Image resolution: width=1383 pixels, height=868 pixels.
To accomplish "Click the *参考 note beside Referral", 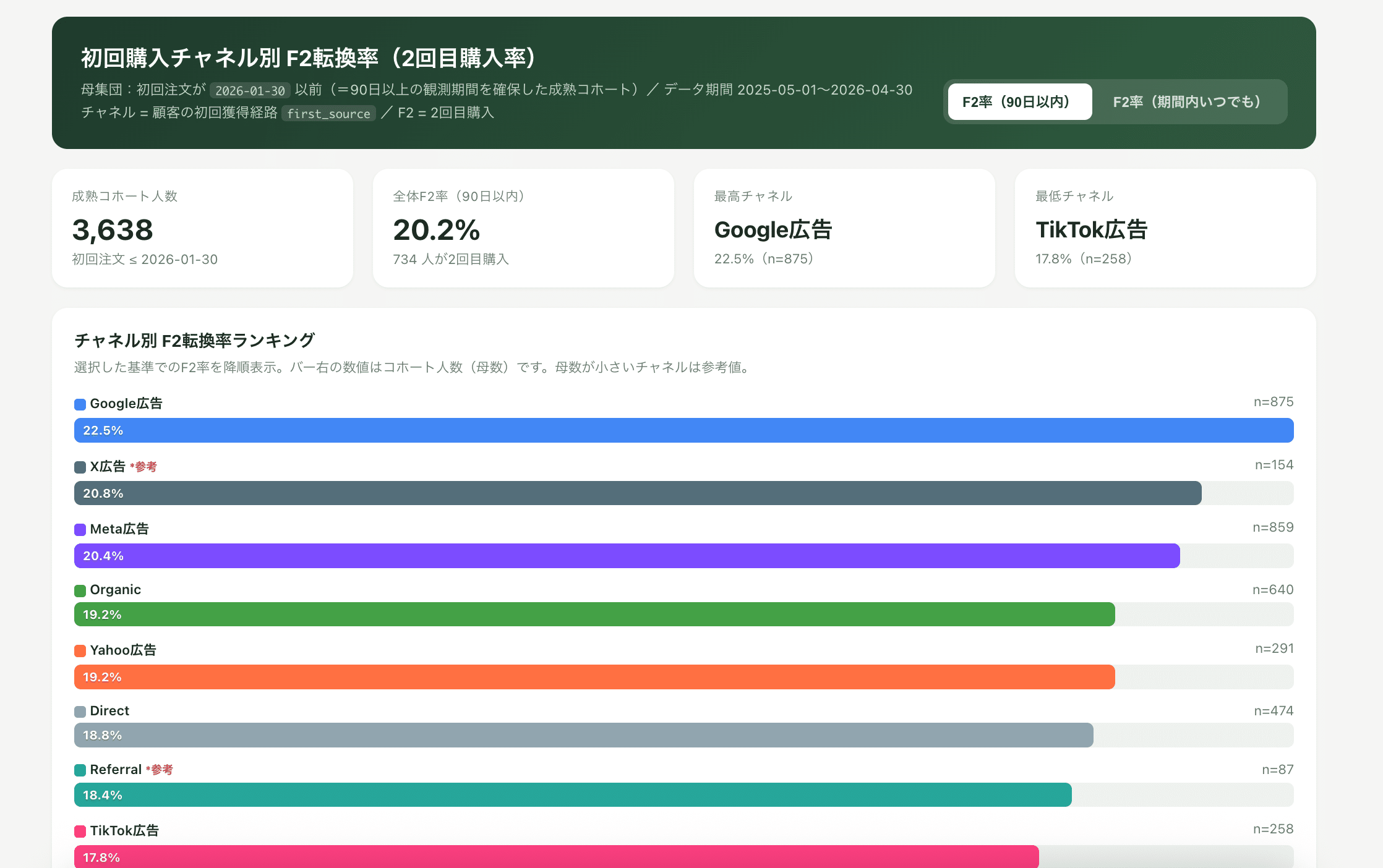I will click(x=160, y=770).
